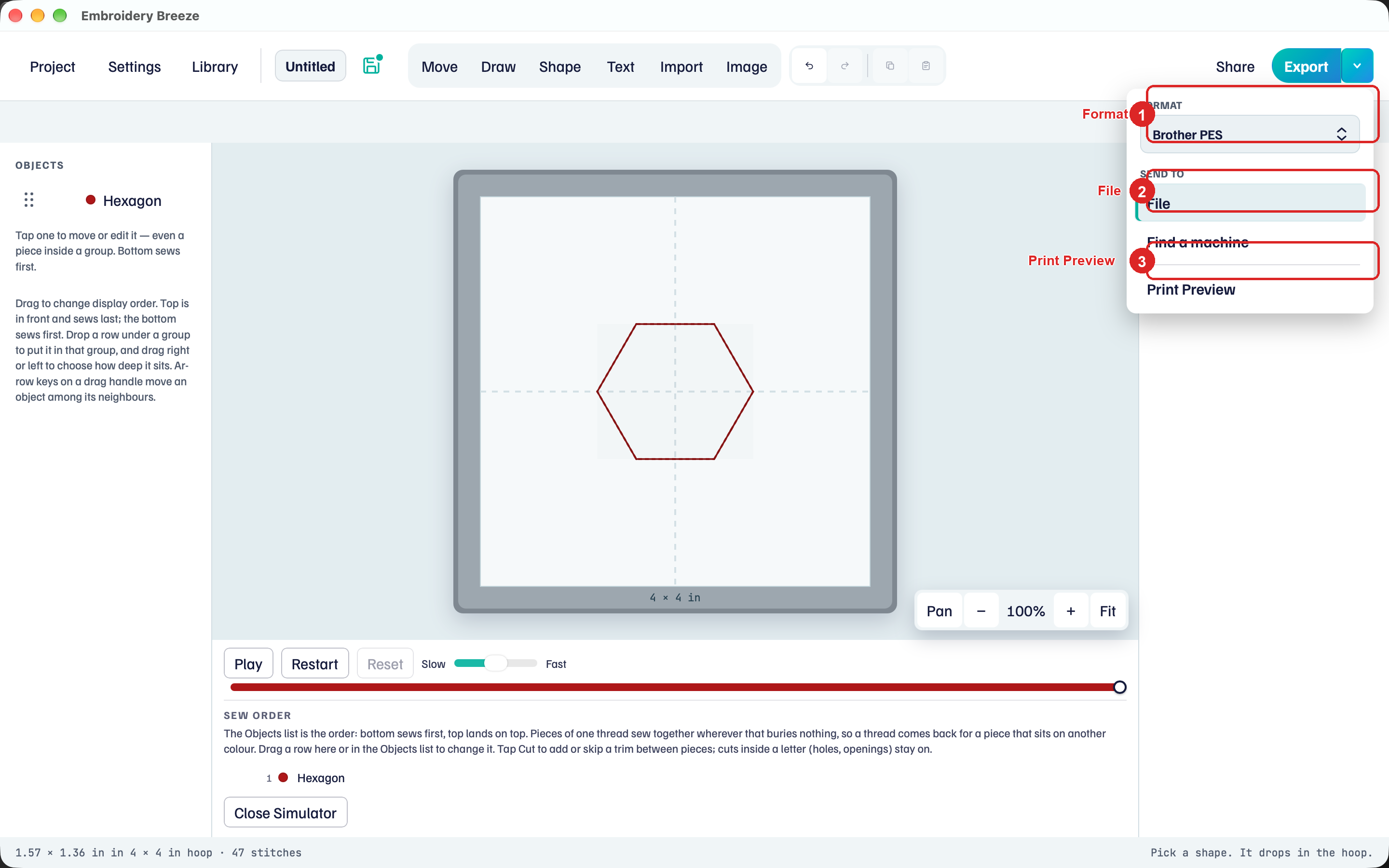The image size is (1389, 868).
Task: Select Hexagon in the Objects list
Action: (132, 200)
